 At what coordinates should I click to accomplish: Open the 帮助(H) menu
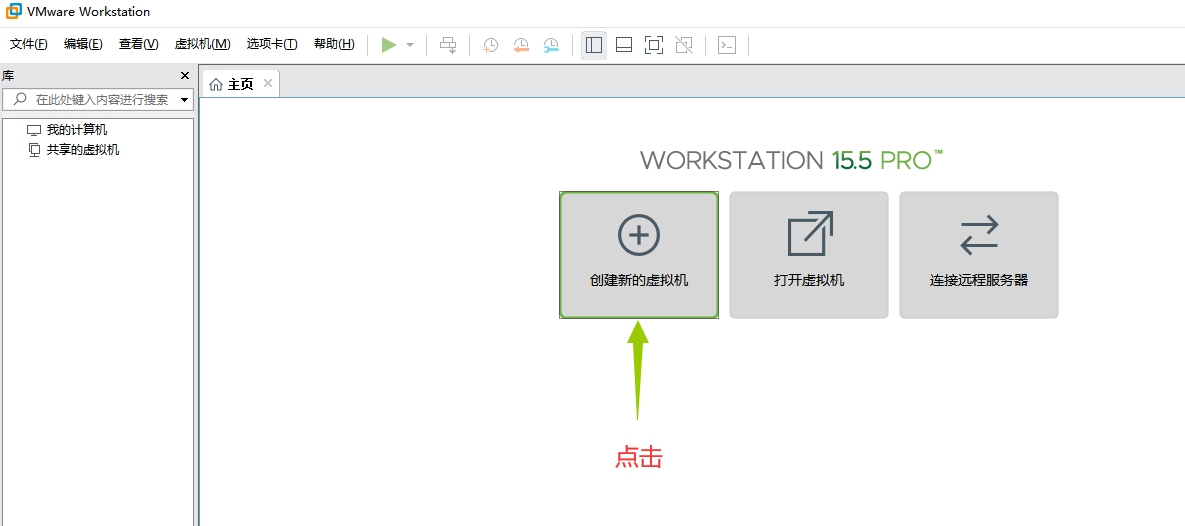tap(334, 44)
